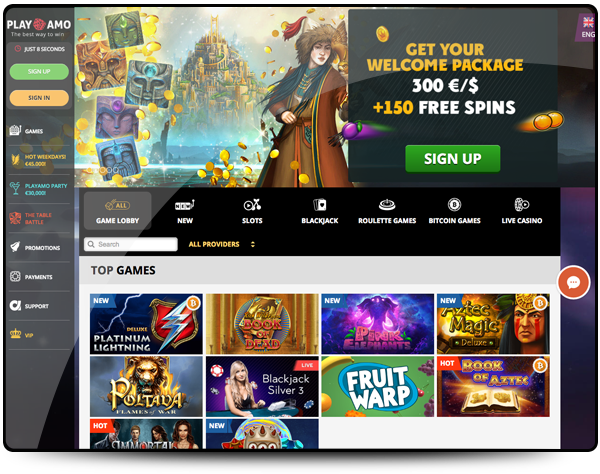Click the green banner Sign Up button
The height and width of the screenshot is (474, 600).
[x=453, y=158]
